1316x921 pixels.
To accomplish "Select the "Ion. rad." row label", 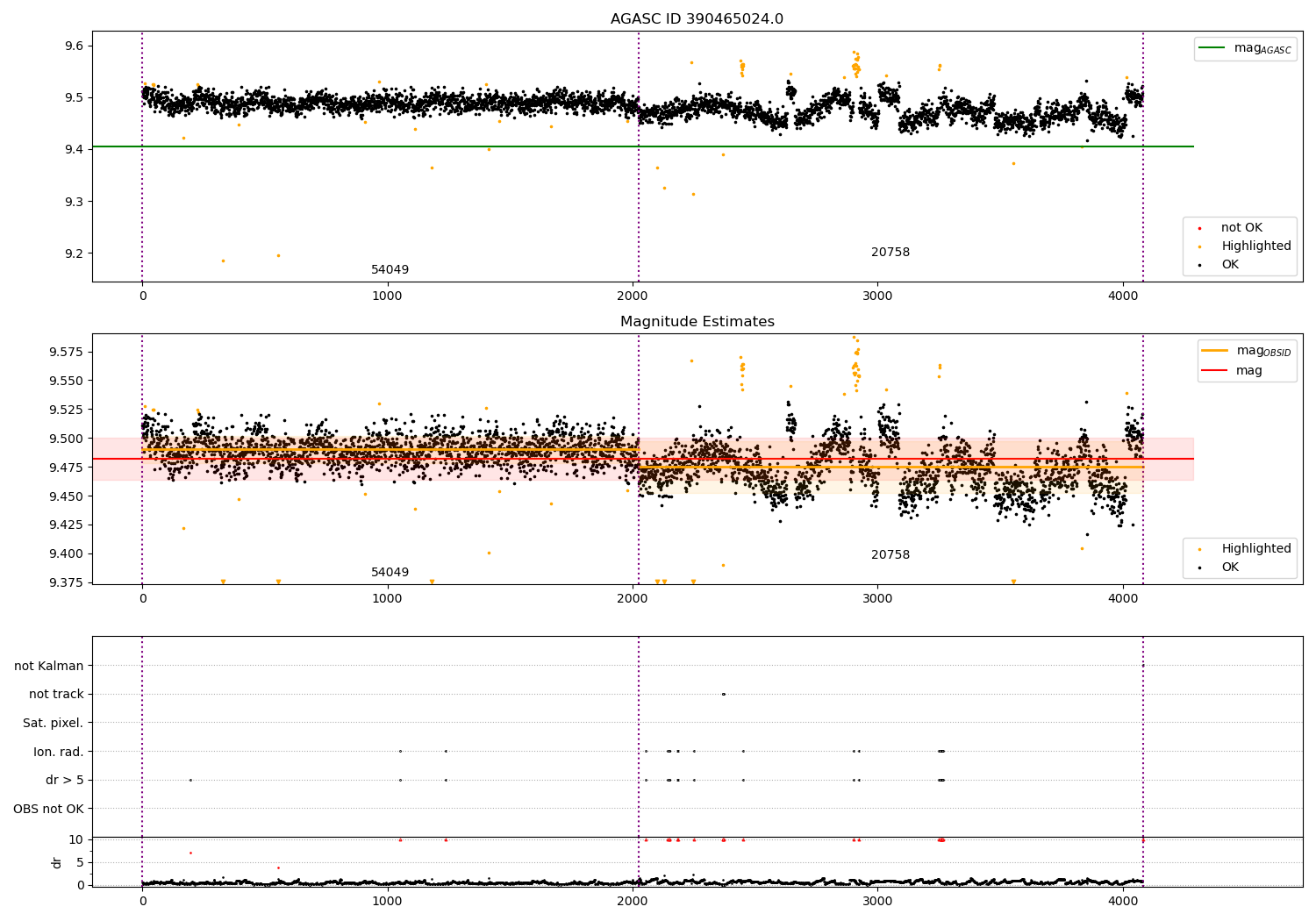I will pos(59,752).
